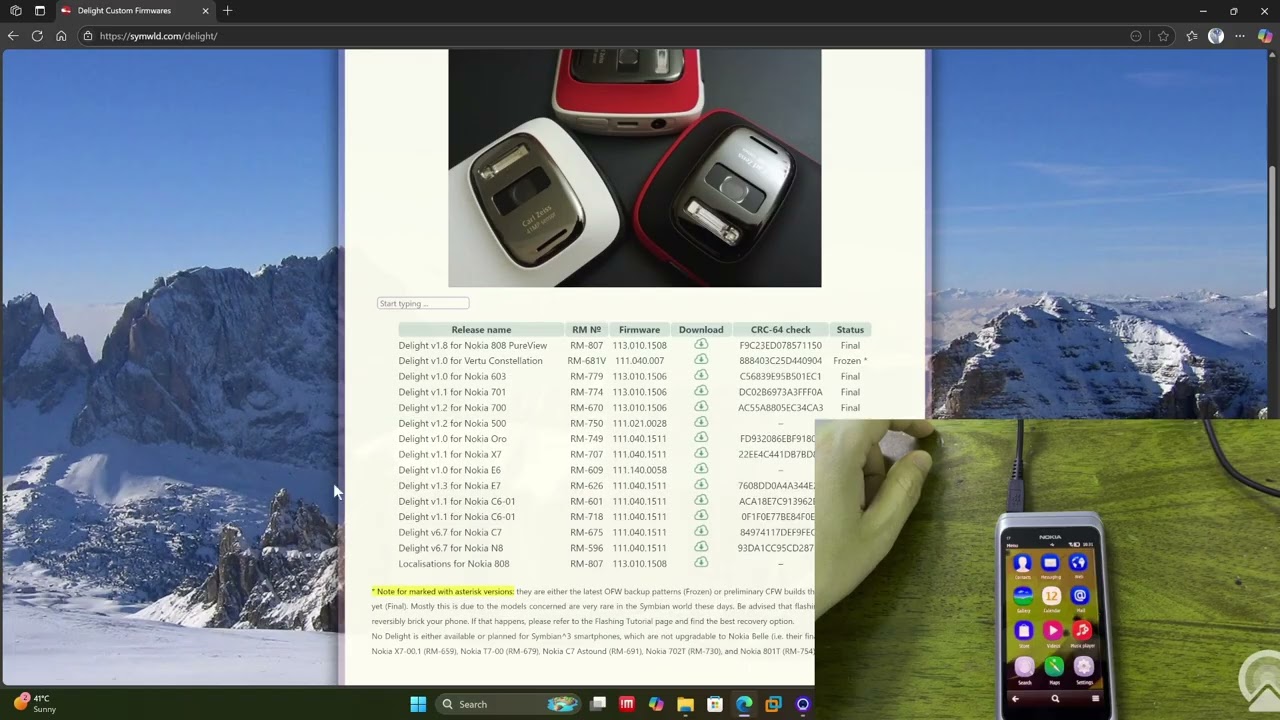Open Copilot sidebar in Edge
This screenshot has height=720, width=1280.
point(1265,36)
